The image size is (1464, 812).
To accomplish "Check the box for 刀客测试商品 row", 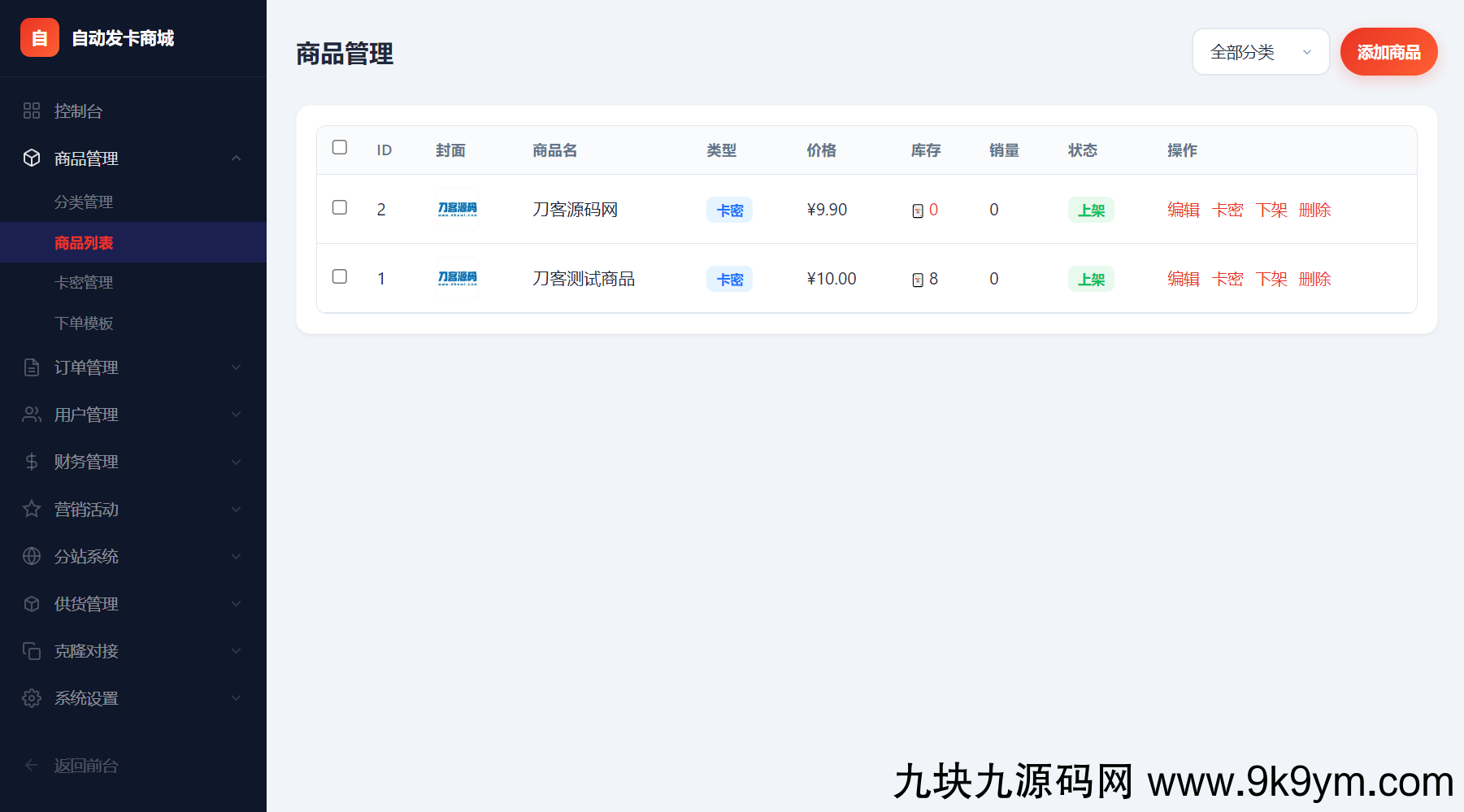I will pos(340,276).
